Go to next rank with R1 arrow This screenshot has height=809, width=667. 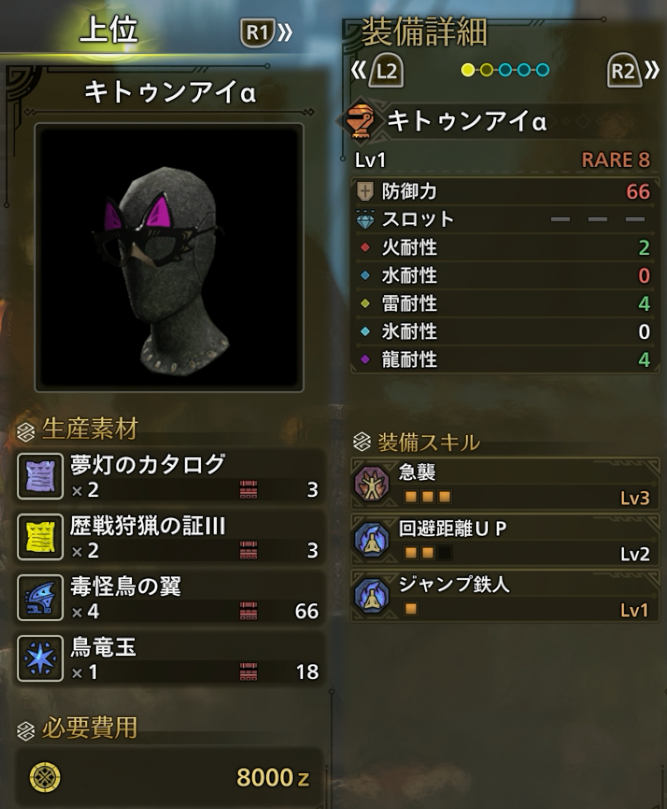[266, 33]
